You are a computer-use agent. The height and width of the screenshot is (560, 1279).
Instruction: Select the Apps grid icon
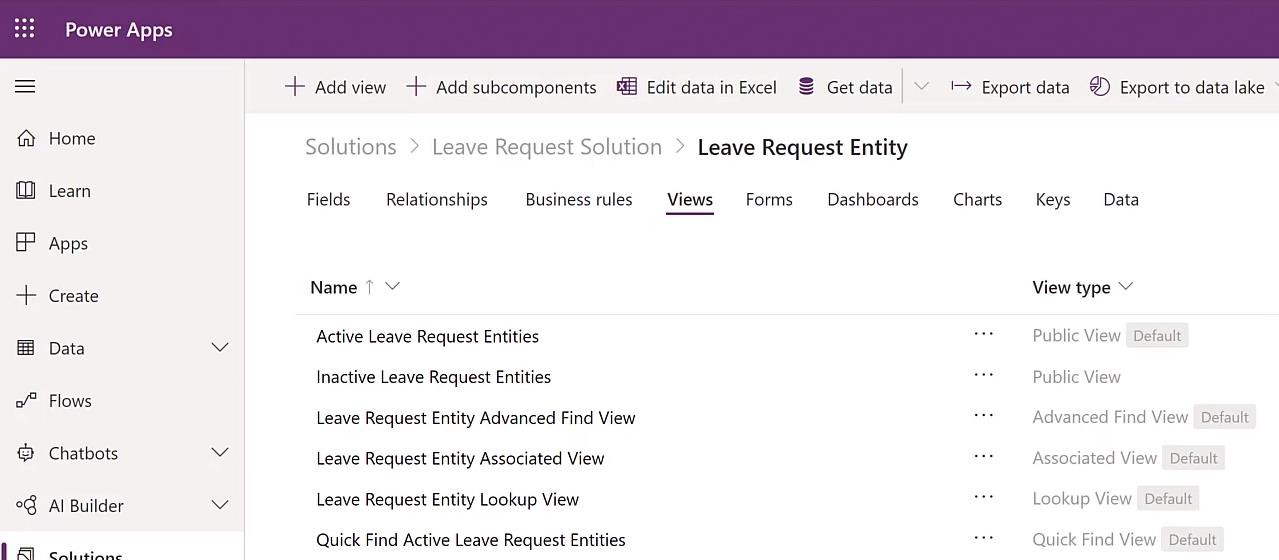pyautogui.click(x=26, y=243)
